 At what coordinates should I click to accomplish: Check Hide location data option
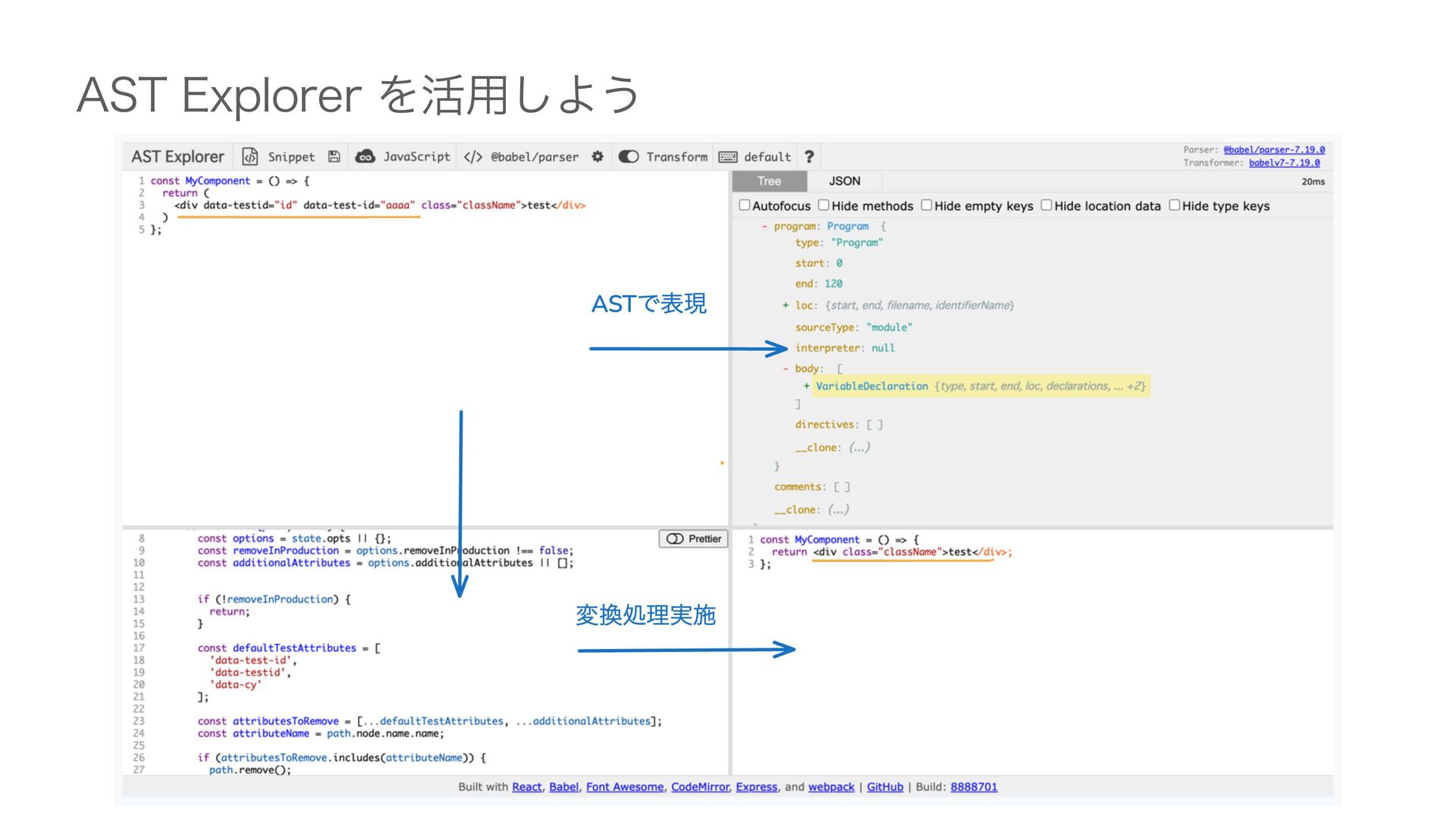1046,206
